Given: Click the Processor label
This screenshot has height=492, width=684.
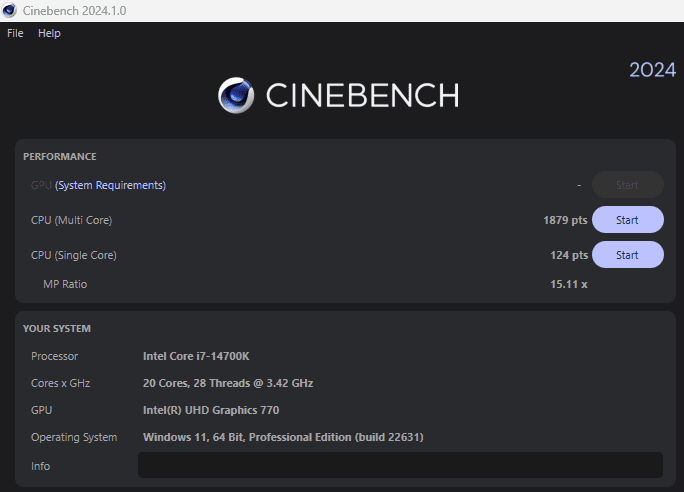Looking at the screenshot, I should [x=55, y=356].
